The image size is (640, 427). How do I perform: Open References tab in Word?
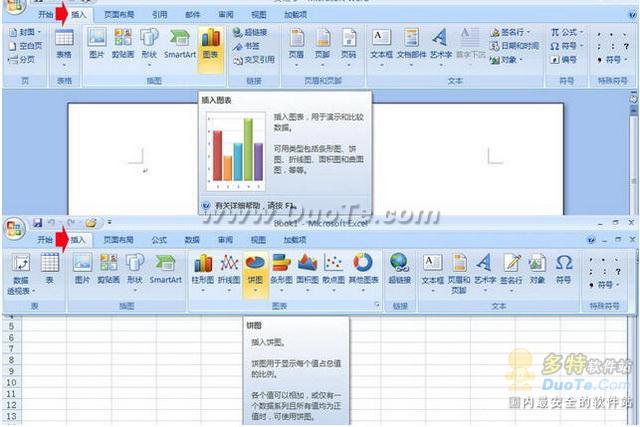(160, 15)
